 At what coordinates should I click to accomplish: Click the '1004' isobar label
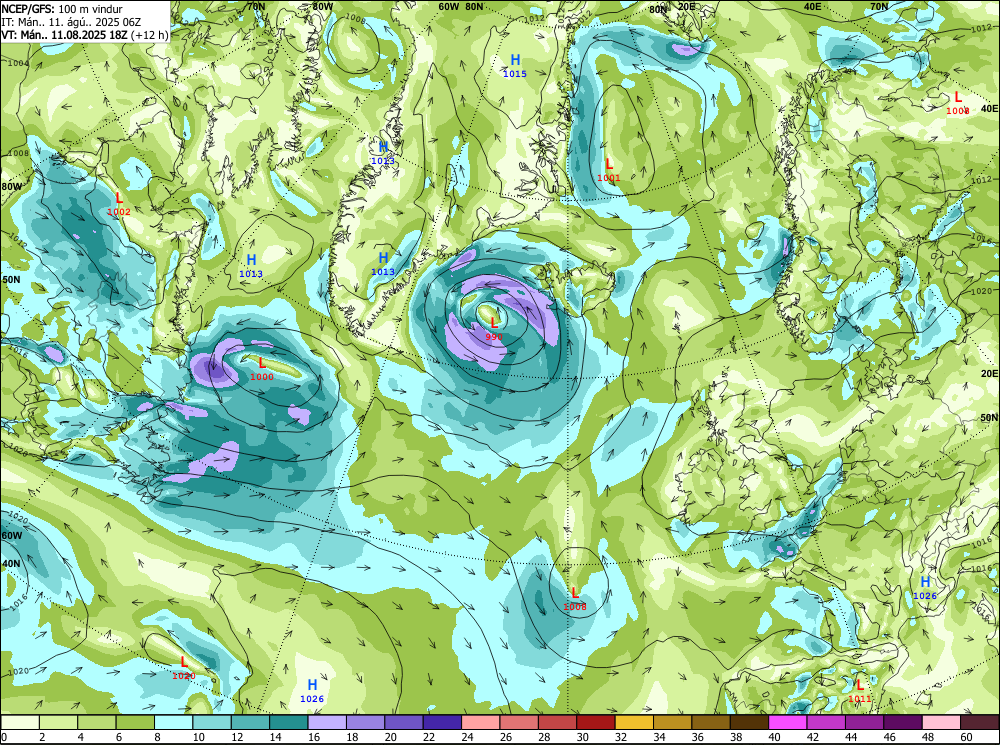(x=18, y=63)
